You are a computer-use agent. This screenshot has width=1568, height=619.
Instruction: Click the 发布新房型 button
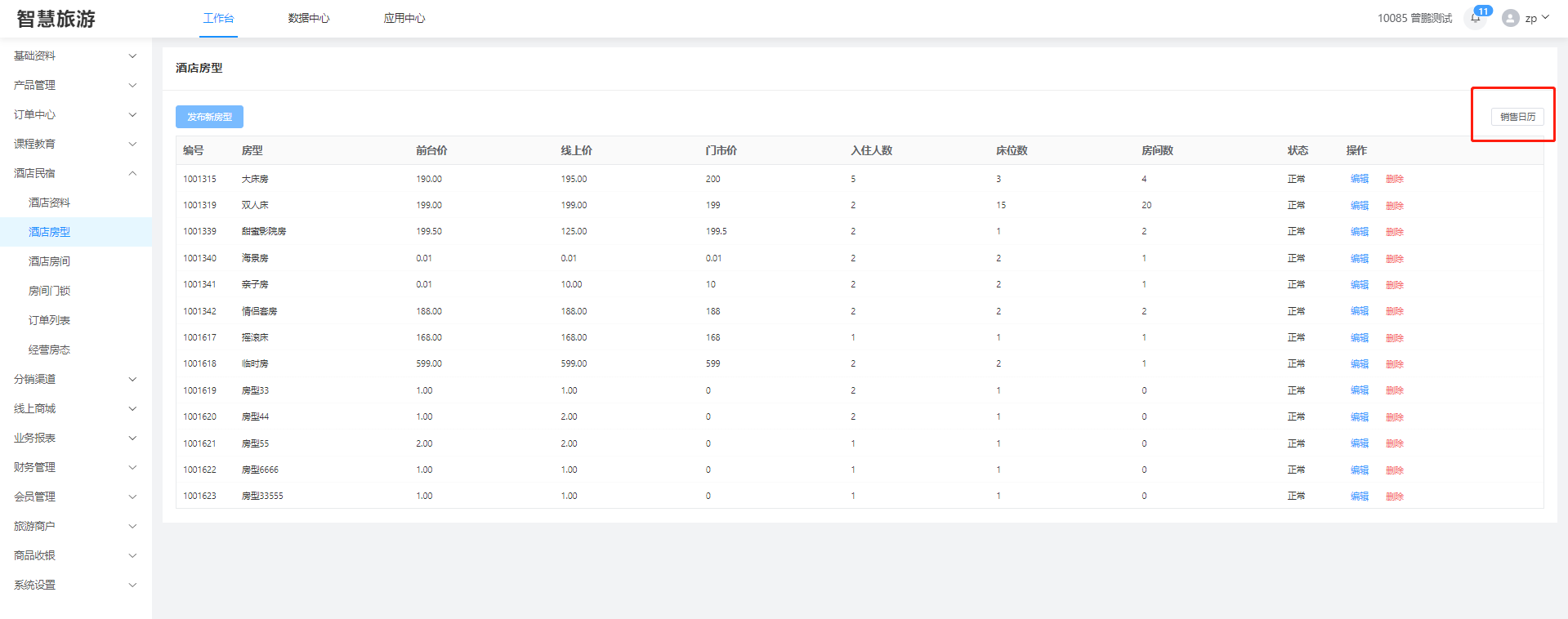point(209,117)
